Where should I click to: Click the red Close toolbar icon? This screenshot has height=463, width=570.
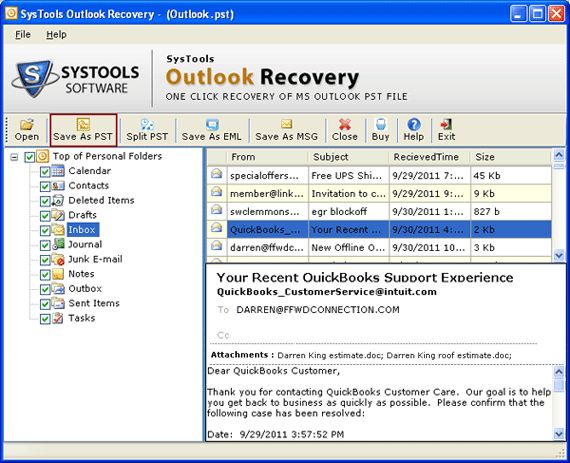(345, 125)
